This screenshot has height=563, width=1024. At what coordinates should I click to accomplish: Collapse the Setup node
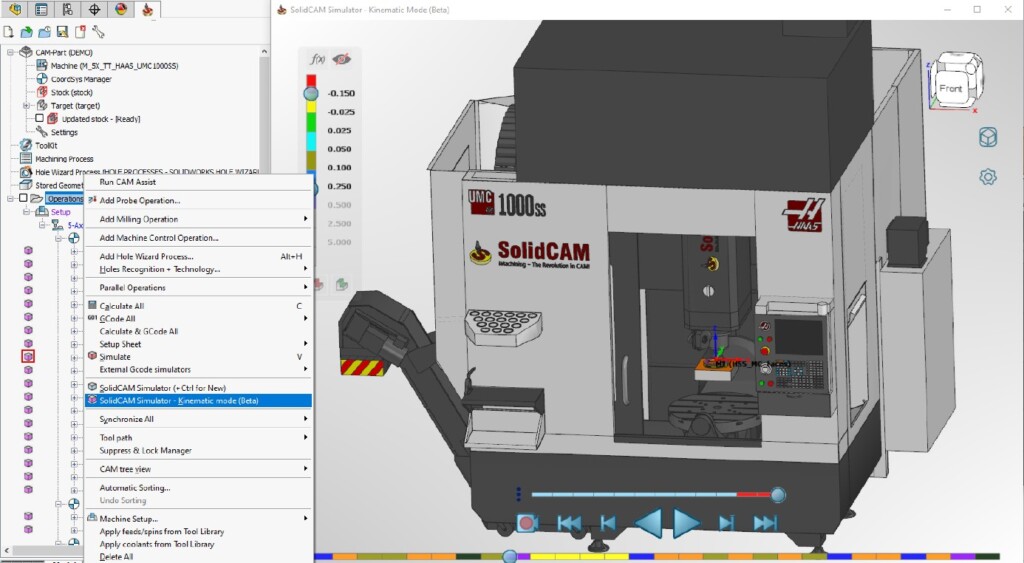point(26,212)
